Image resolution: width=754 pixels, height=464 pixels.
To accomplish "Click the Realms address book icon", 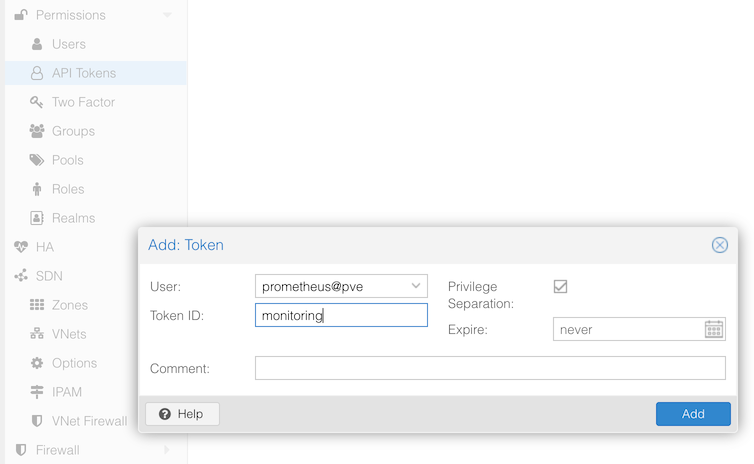I will coord(37,218).
